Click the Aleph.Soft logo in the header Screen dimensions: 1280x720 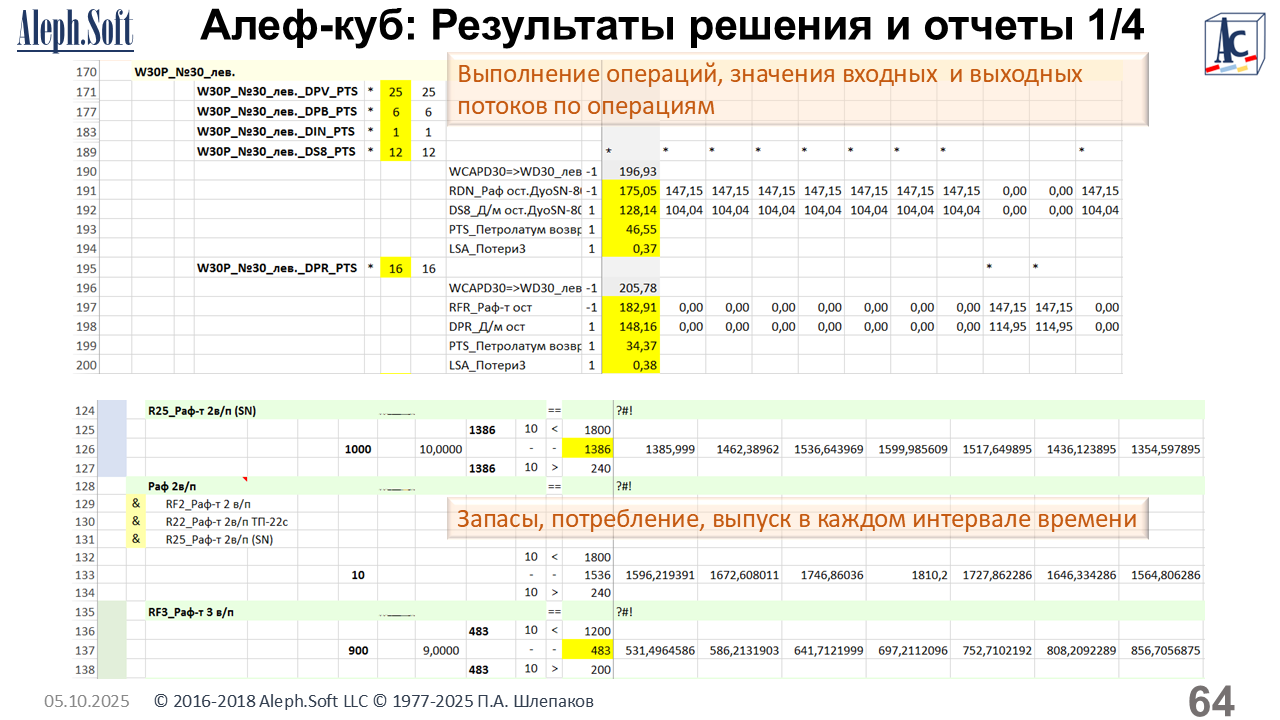pos(75,31)
